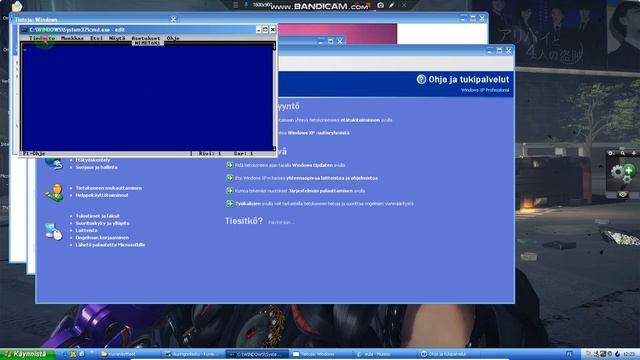Open the Tiedosto menu in the edit window
The width and height of the screenshot is (640, 360).
[42, 38]
